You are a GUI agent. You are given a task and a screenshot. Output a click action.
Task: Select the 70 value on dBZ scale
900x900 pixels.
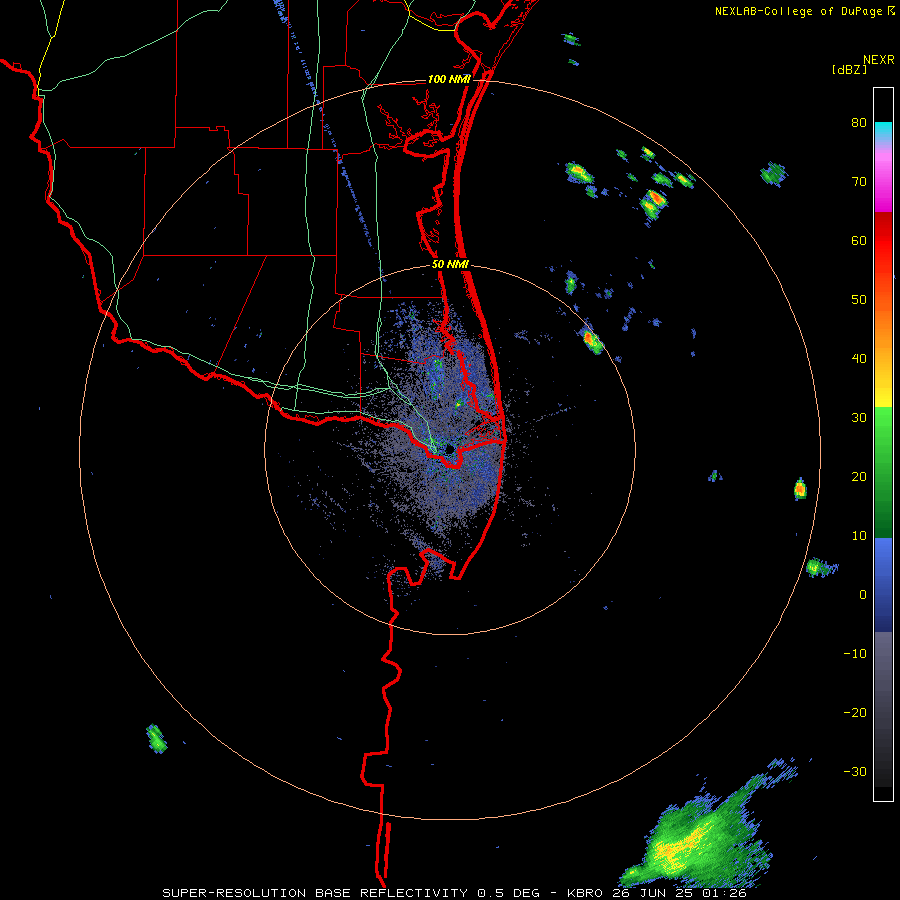click(859, 181)
